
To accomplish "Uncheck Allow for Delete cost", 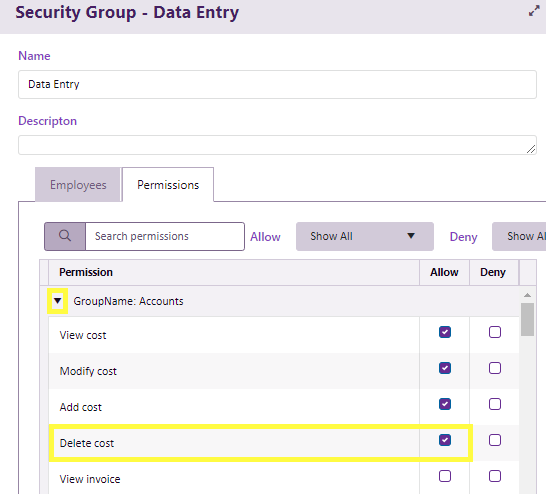I will pyautogui.click(x=445, y=440).
